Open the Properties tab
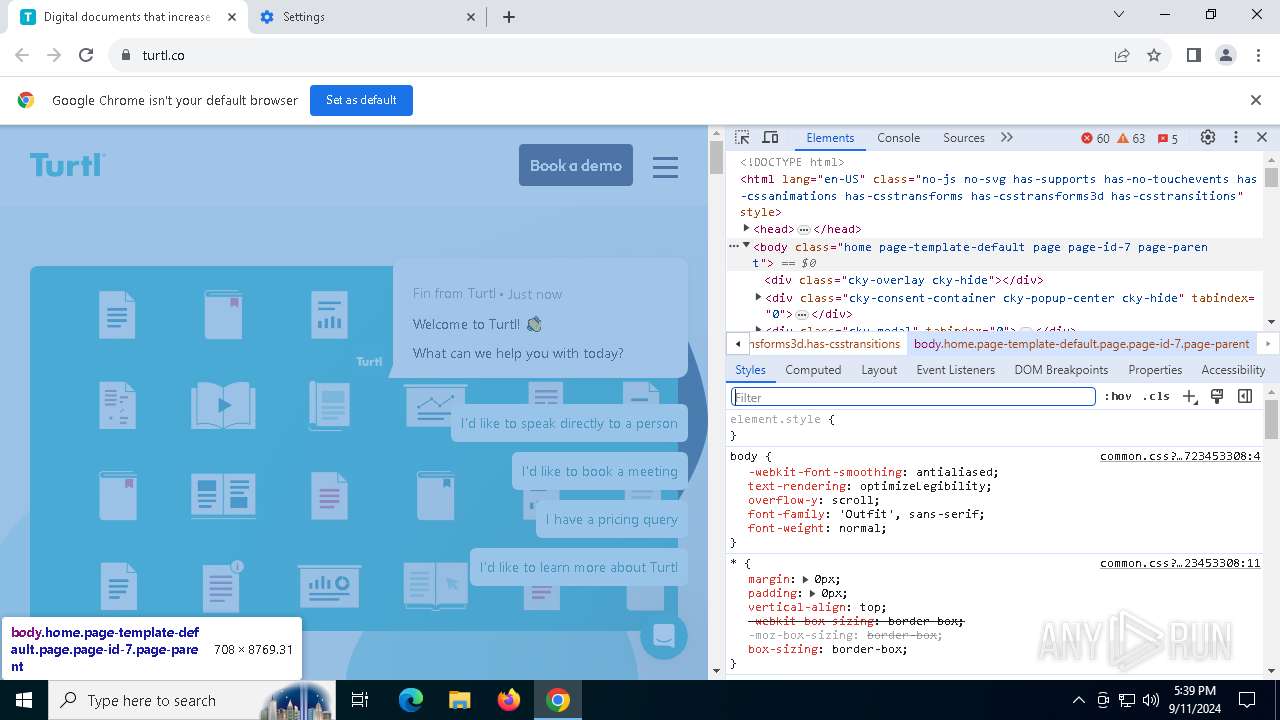Screen dimensions: 1280x720 pos(1155,370)
